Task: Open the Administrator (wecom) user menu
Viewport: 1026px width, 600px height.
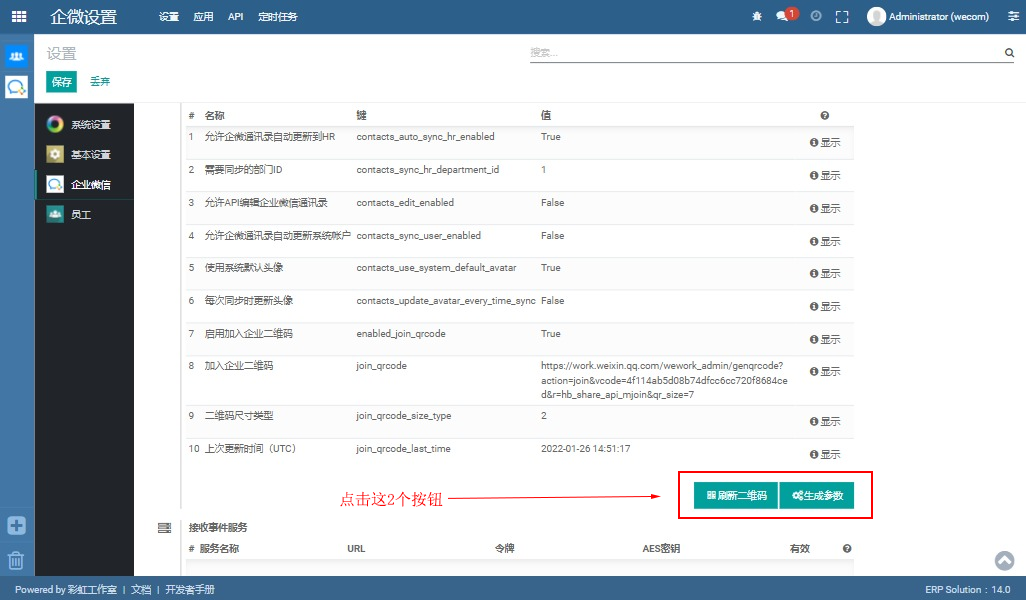Action: click(x=928, y=16)
